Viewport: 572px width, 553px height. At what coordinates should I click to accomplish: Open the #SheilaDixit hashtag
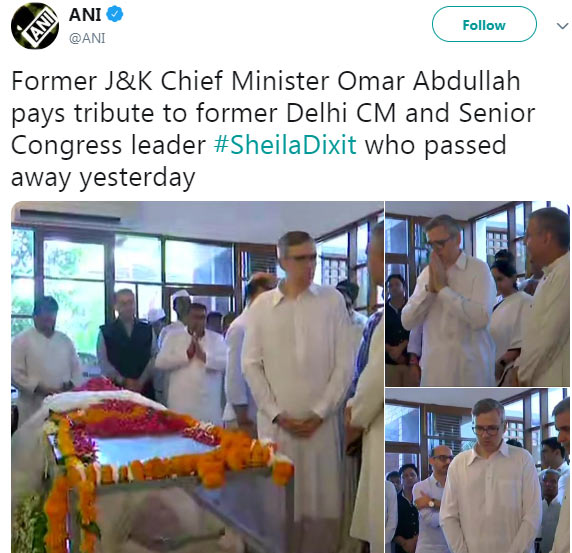(x=285, y=145)
